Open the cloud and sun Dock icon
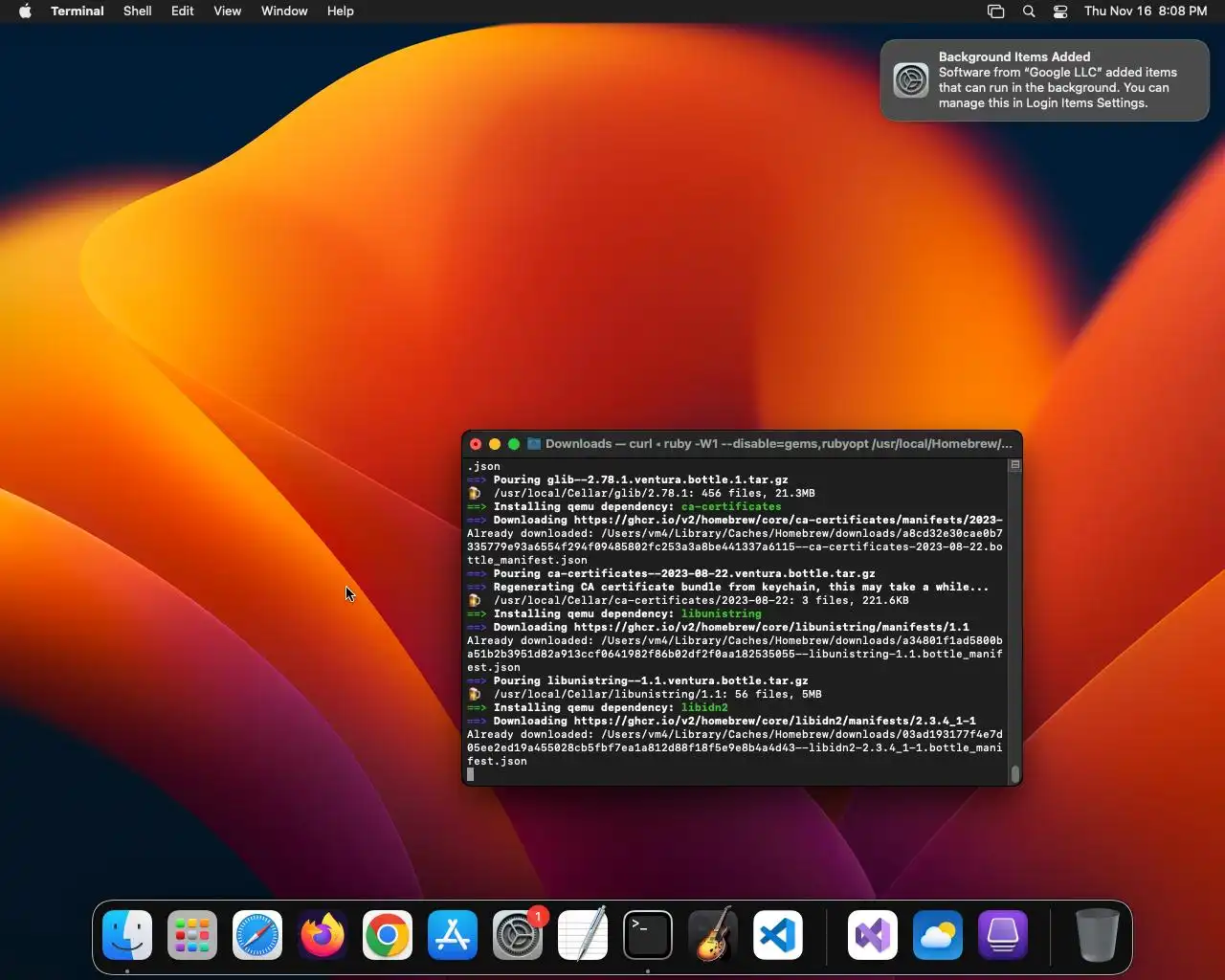 pyautogui.click(x=938, y=935)
